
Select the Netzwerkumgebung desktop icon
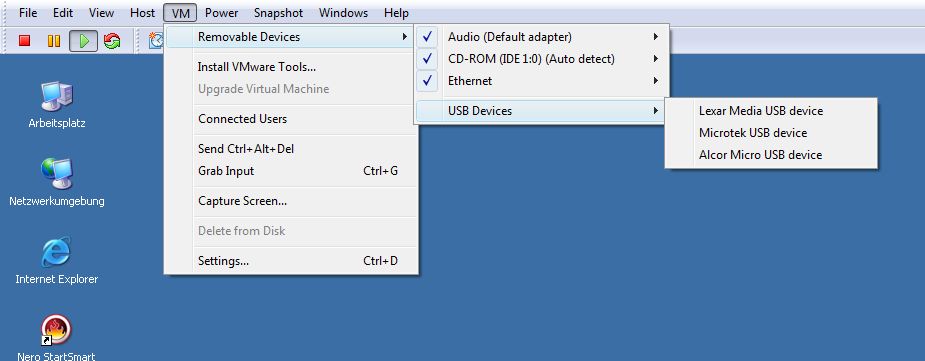click(x=57, y=174)
